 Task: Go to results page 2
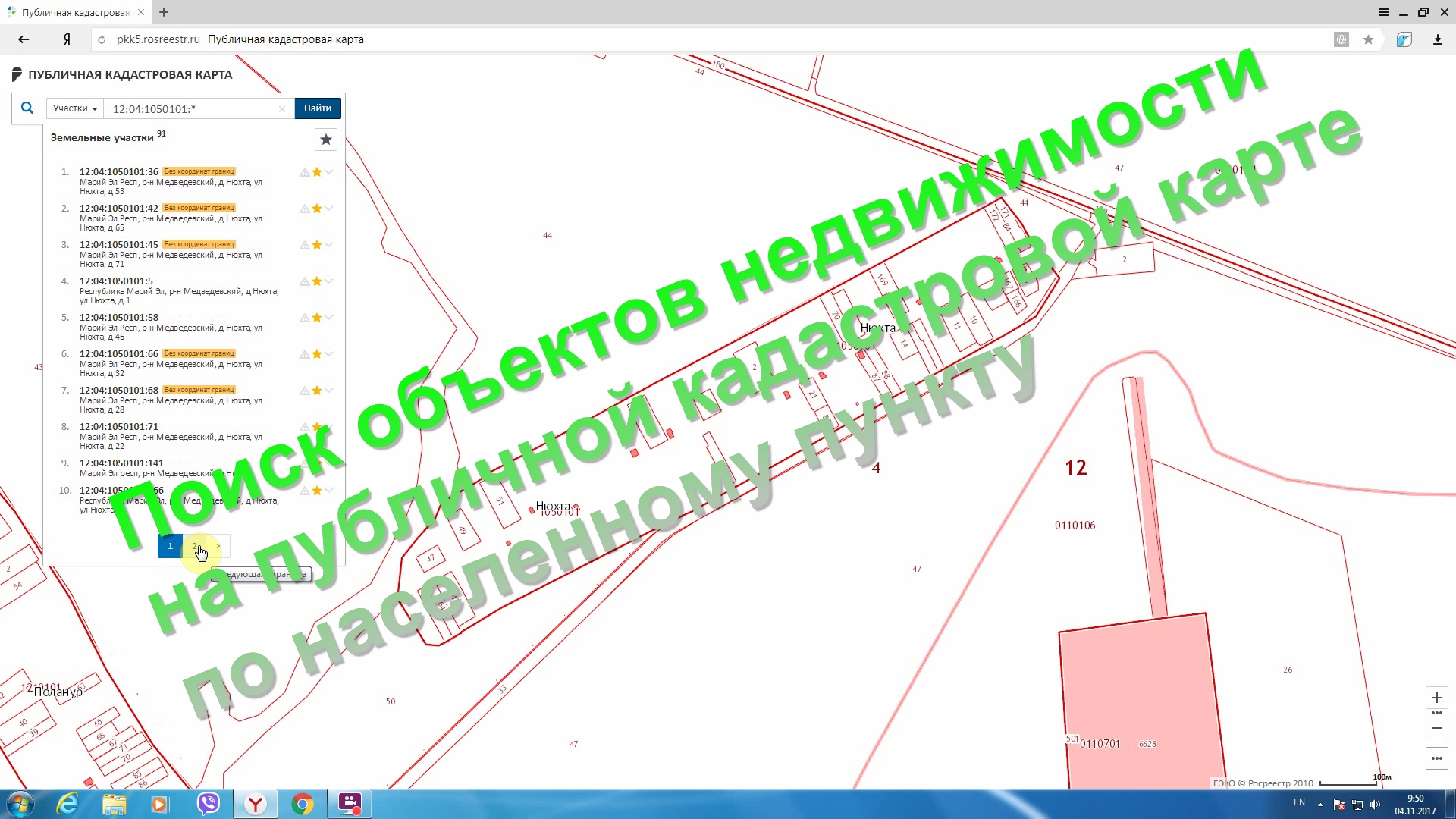[x=195, y=546]
